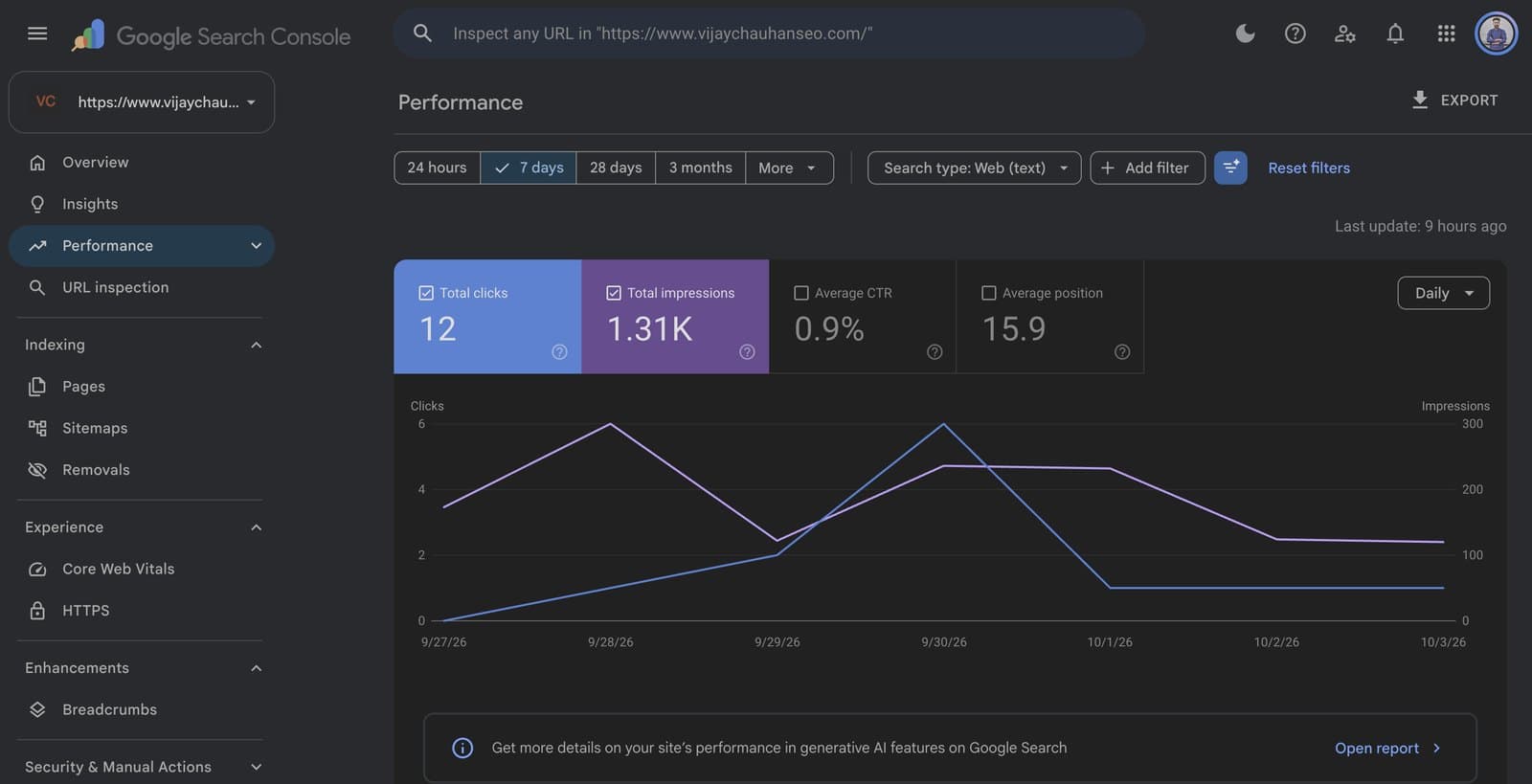Viewport: 1532px width, 784px height.
Task: Collapse the Indexing section
Action: click(x=256, y=345)
